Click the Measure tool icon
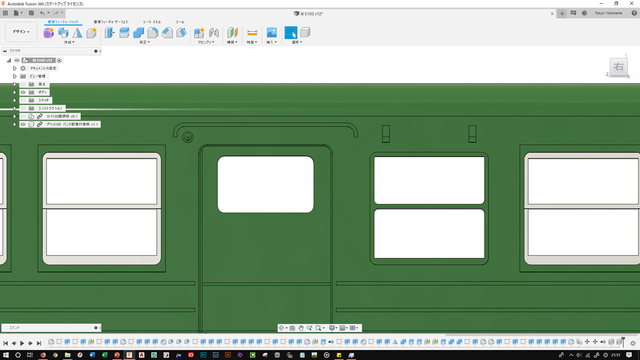 coord(252,33)
